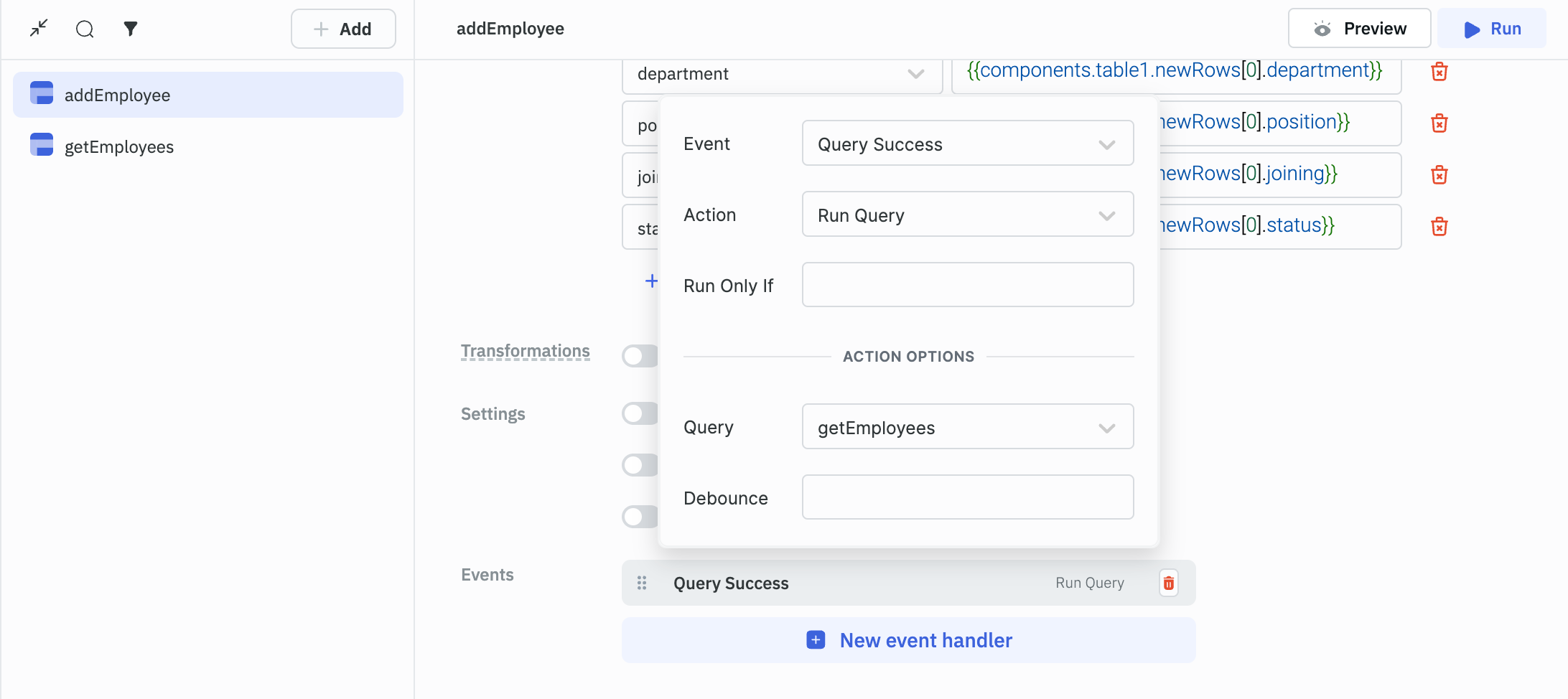This screenshot has width=1568, height=699.
Task: Open the Event dropdown showing Query Success
Action: pos(967,144)
